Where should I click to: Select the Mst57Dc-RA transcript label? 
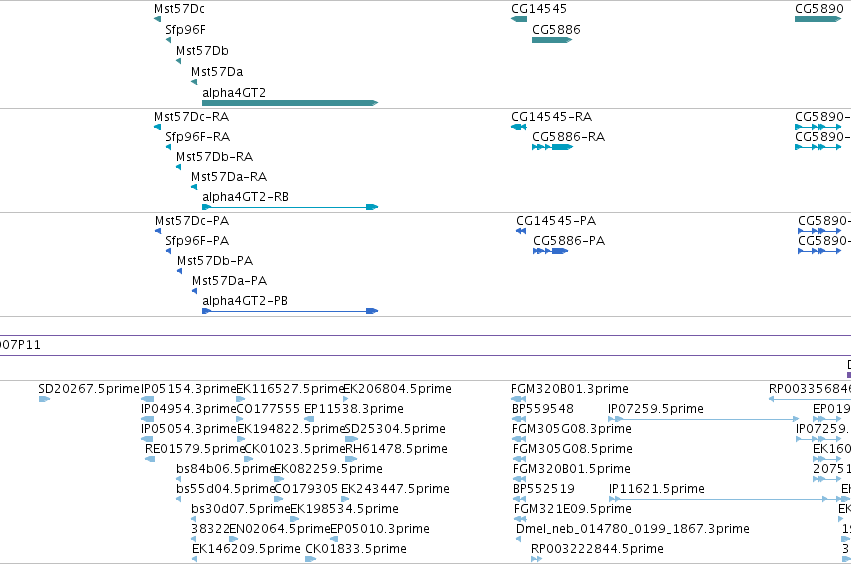[x=191, y=117]
